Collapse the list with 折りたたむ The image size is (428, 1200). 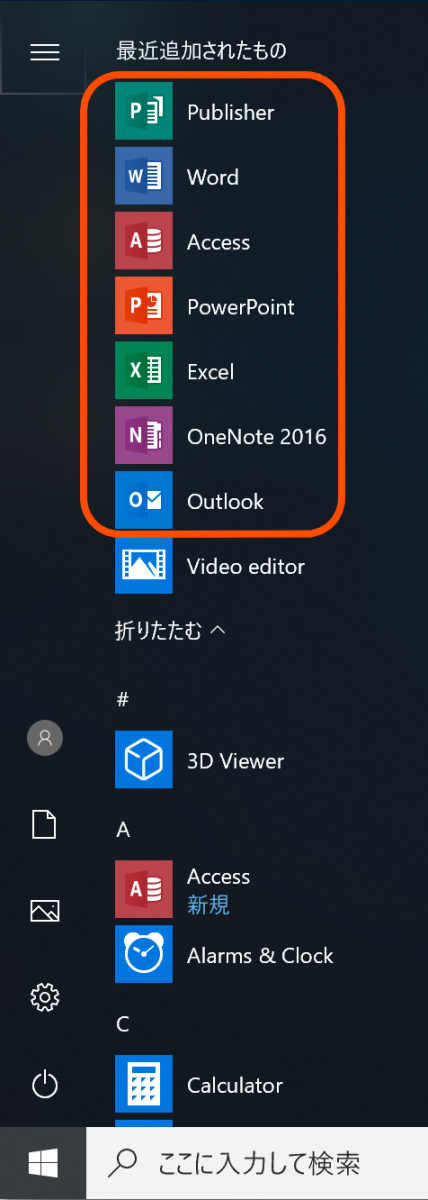[x=170, y=631]
